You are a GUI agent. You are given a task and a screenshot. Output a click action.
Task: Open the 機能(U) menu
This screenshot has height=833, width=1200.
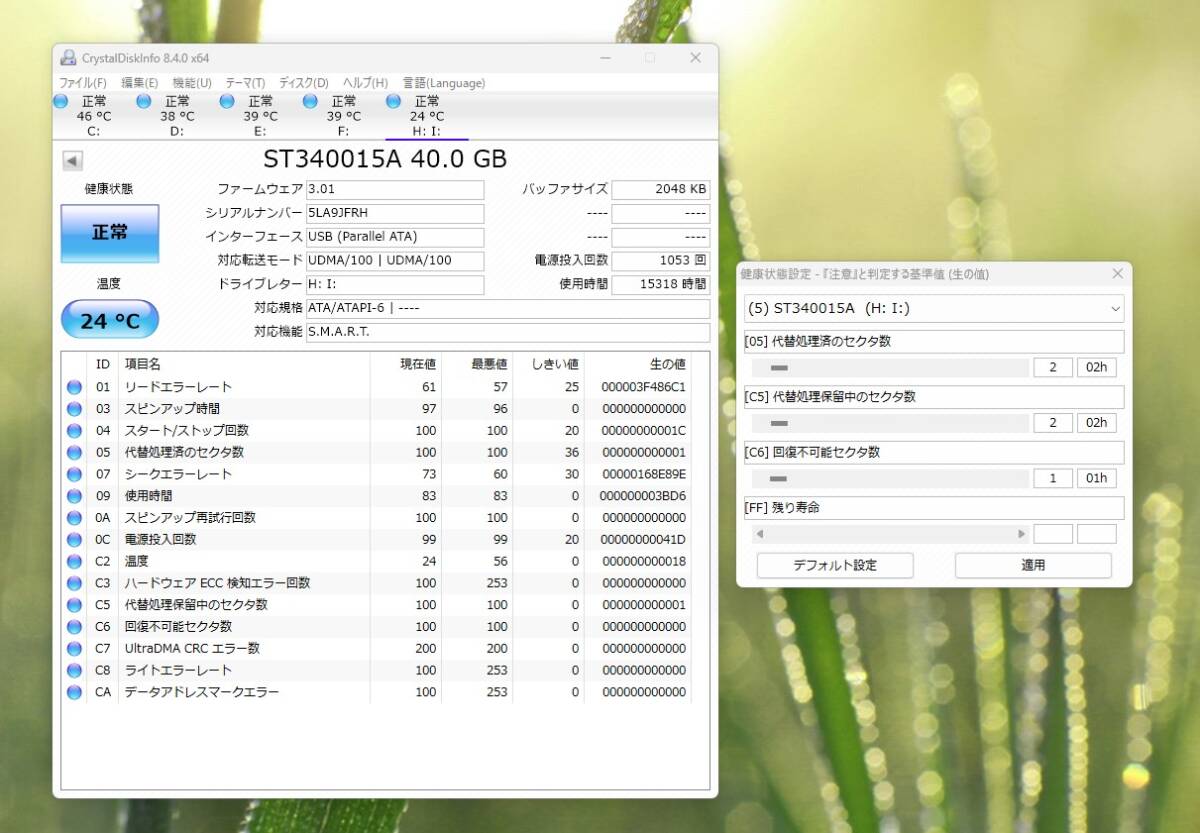point(192,83)
